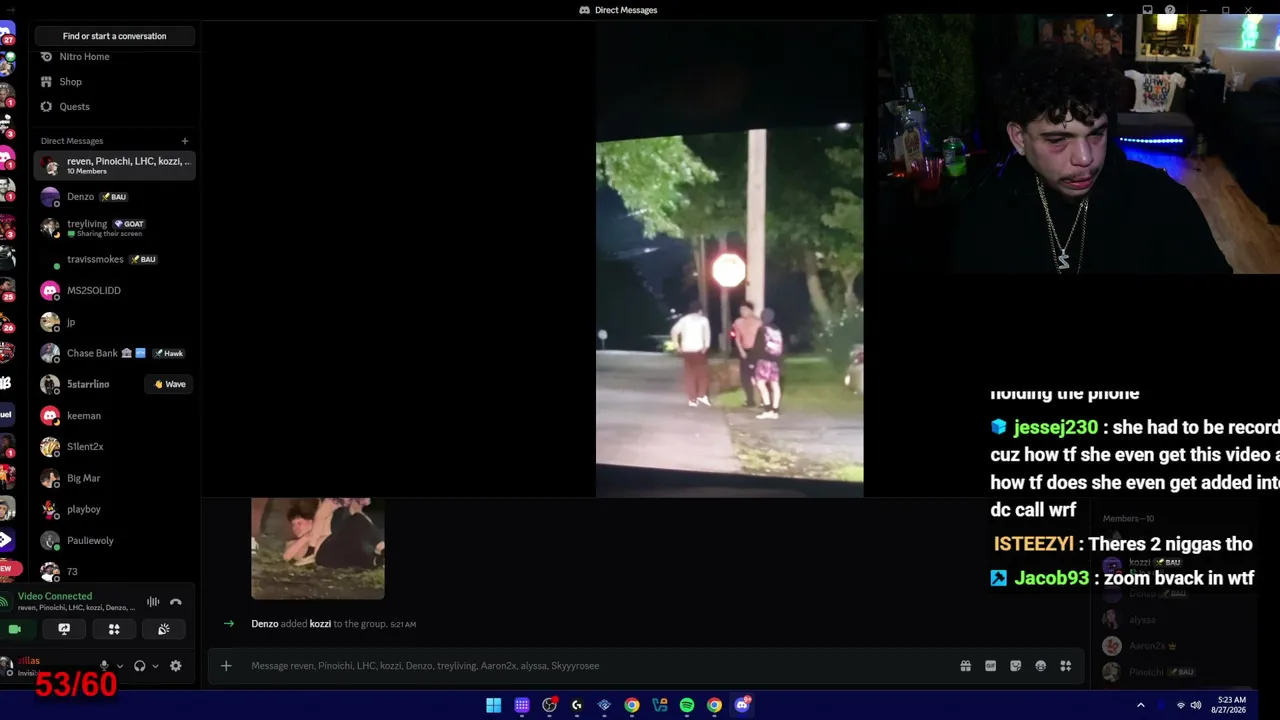The height and width of the screenshot is (720, 1280).
Task: Open the soundboard button
Action: pos(163,629)
